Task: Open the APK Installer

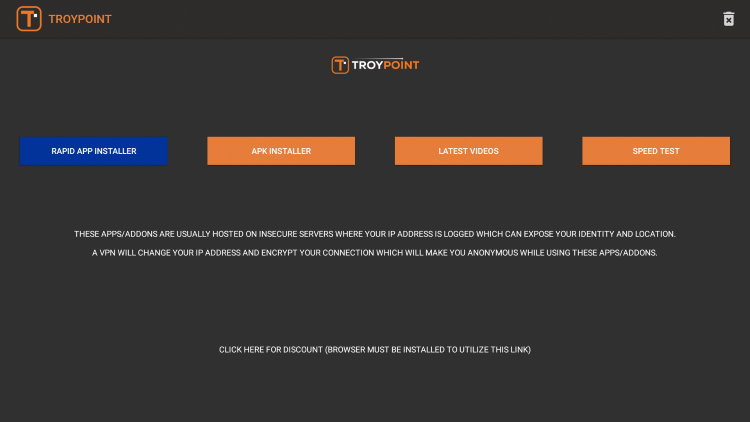Action: [x=281, y=151]
